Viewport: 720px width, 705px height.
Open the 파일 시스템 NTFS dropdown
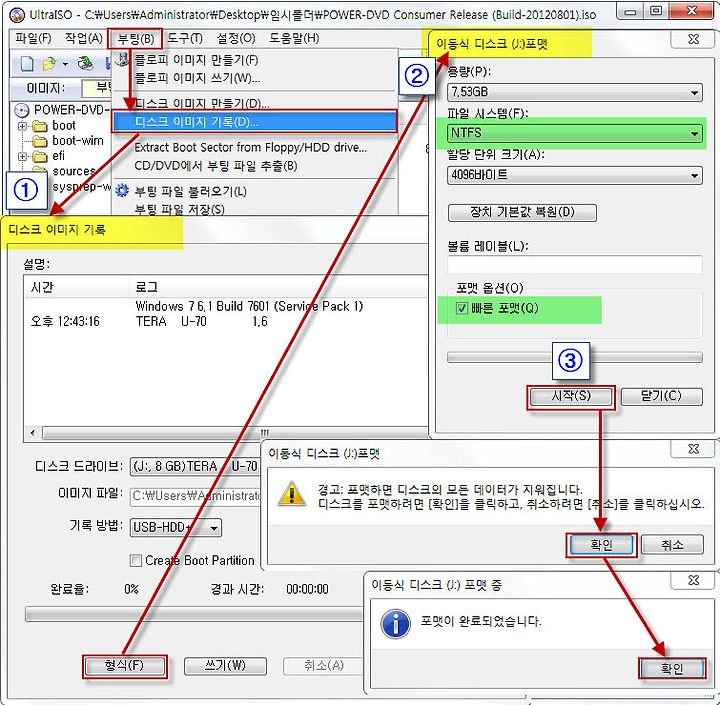pyautogui.click(x=574, y=133)
